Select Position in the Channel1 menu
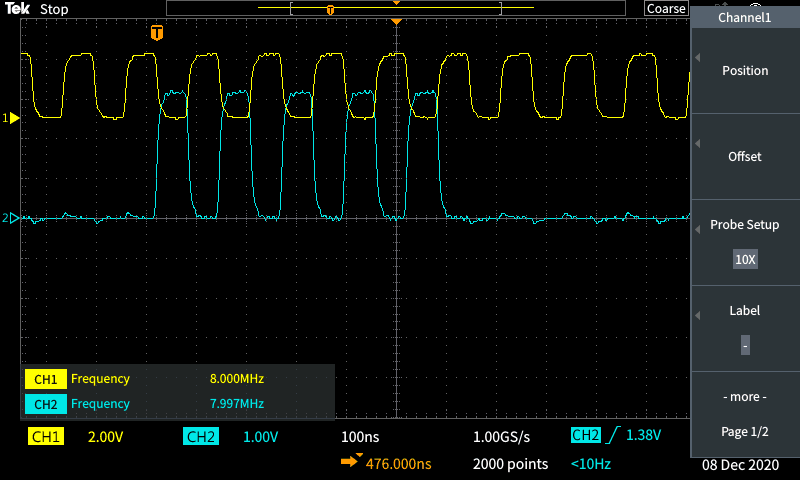 [745, 71]
